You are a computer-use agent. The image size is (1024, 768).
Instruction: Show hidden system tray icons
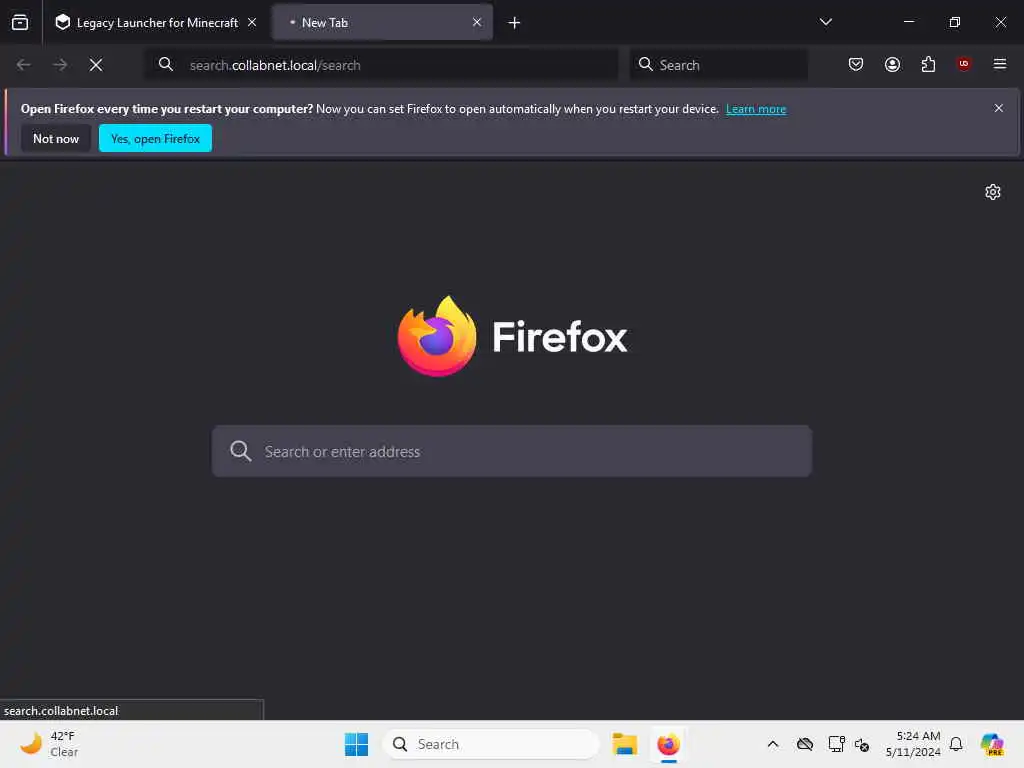pos(773,744)
